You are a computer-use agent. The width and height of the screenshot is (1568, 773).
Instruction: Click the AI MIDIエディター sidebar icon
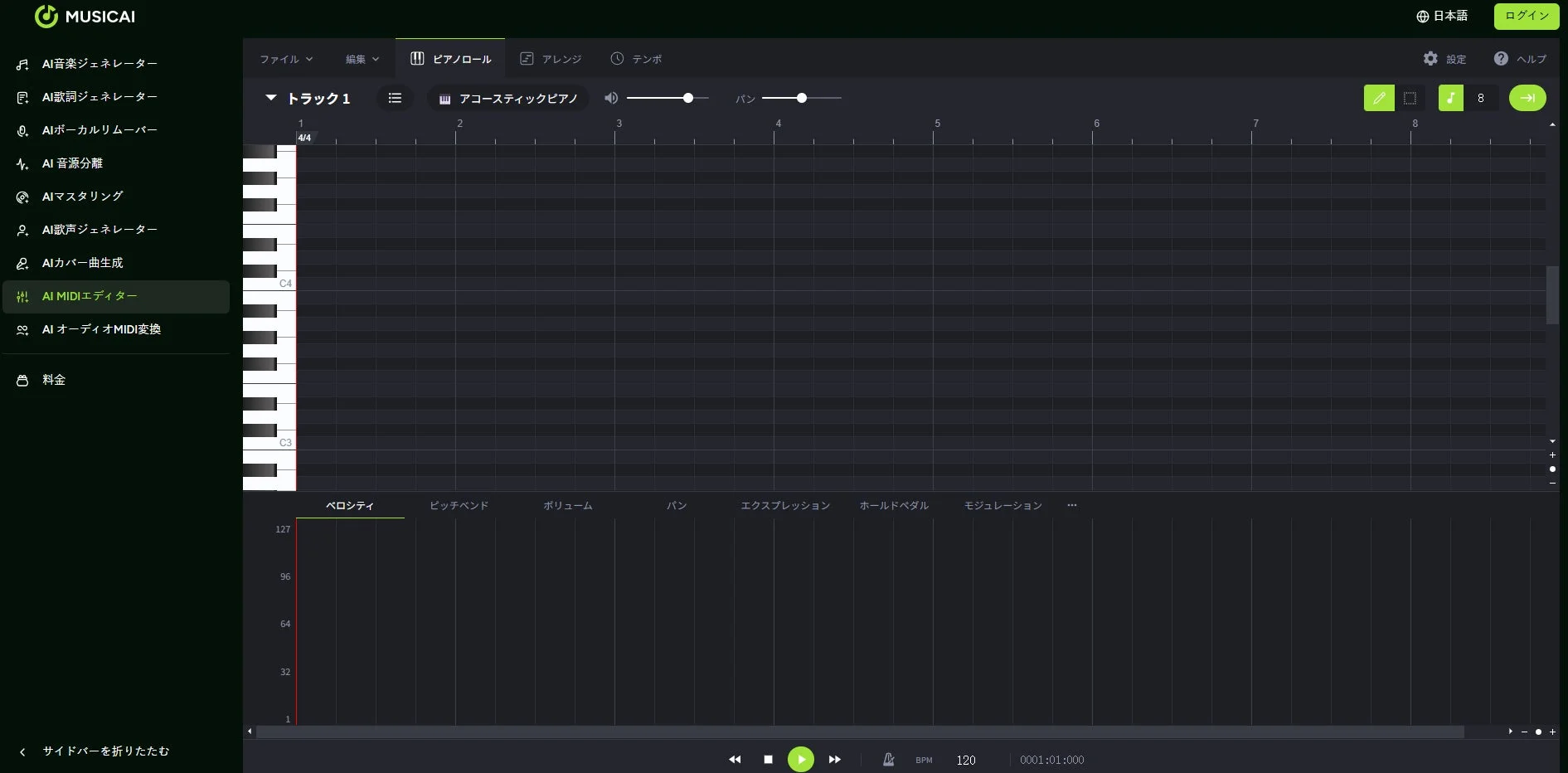(x=22, y=296)
